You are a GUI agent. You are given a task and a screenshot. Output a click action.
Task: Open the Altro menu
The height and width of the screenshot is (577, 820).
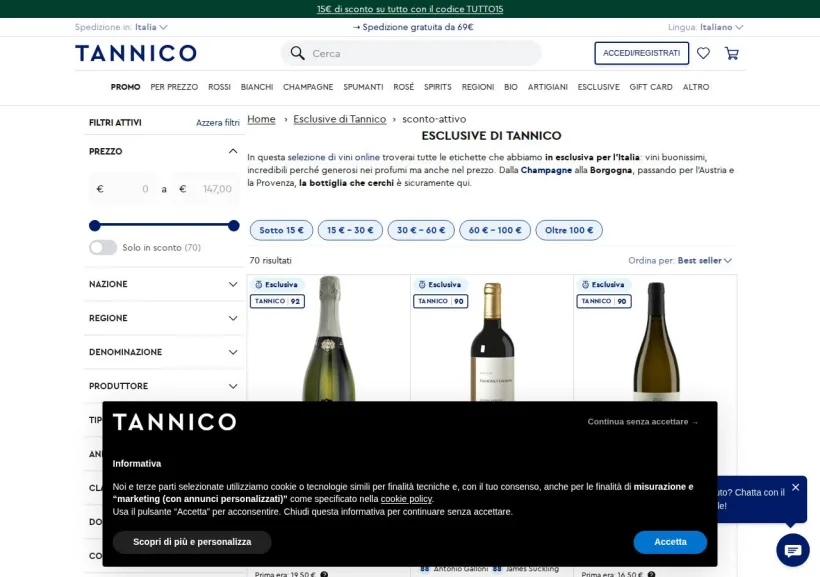point(696,87)
